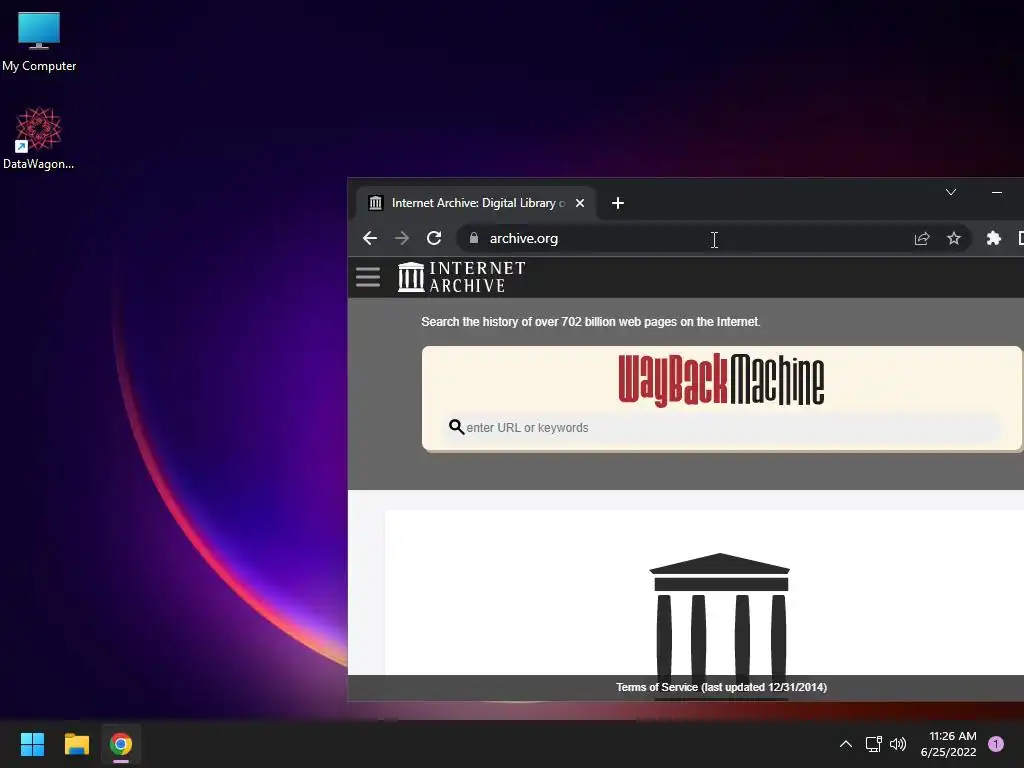Screen dimensions: 1024x768
Task: Click the forward navigation arrow
Action: [402, 238]
